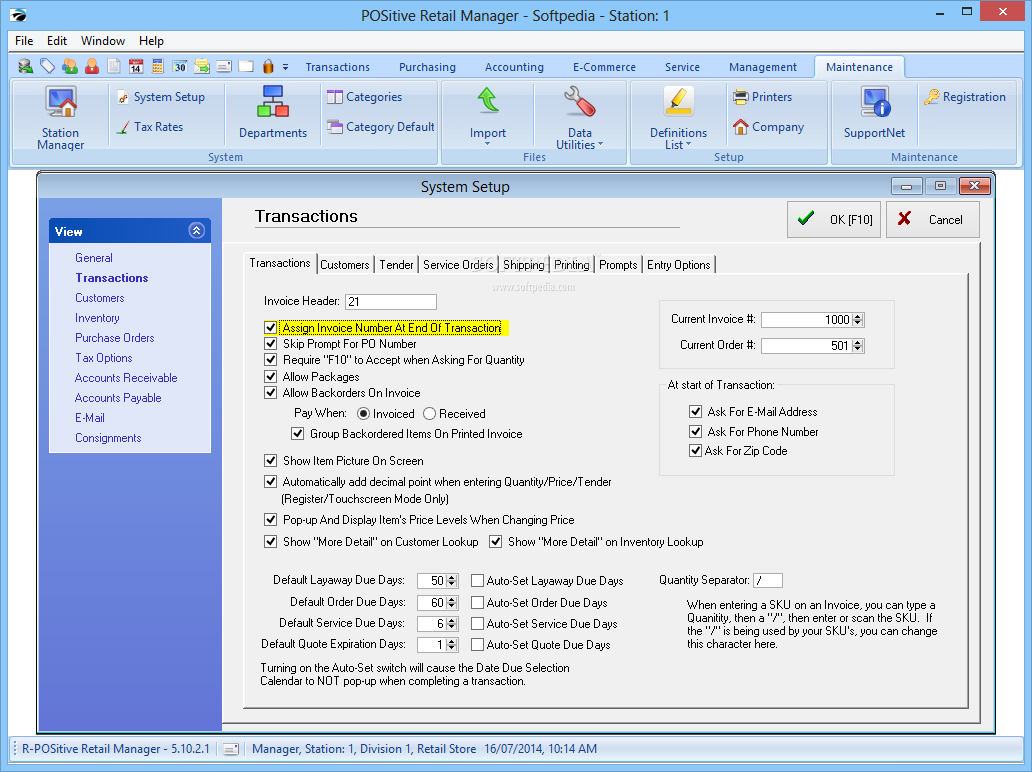This screenshot has height=772, width=1032.
Task: Open Departments
Action: point(272,112)
